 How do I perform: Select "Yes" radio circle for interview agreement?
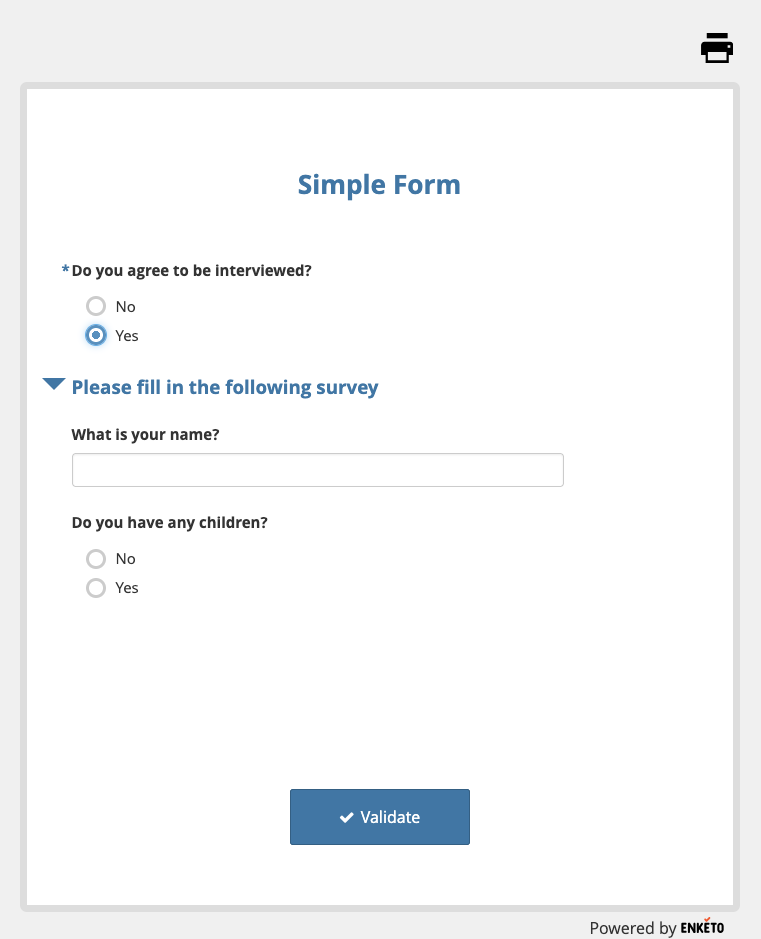(x=96, y=335)
